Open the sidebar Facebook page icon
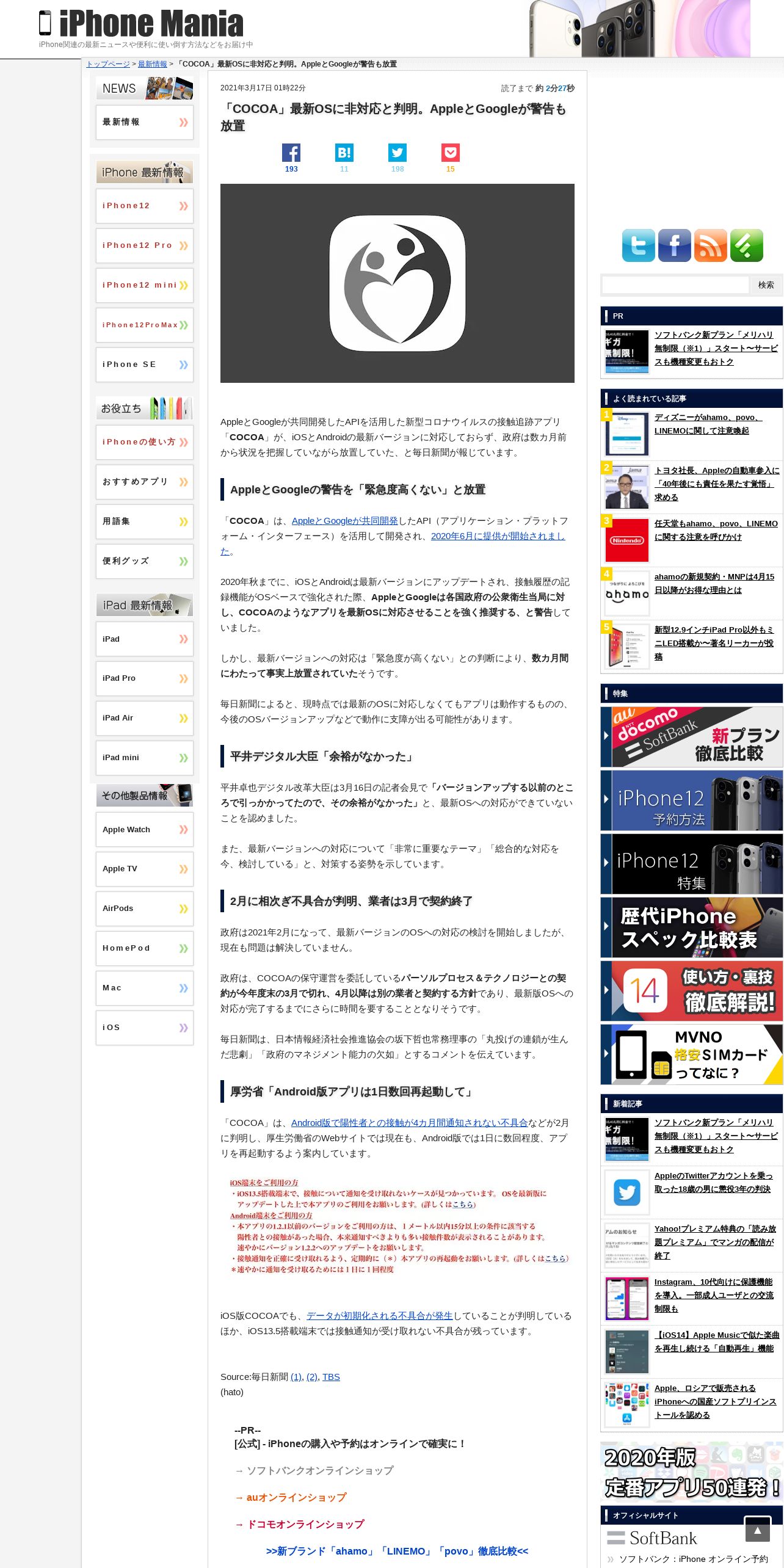 coord(674,245)
